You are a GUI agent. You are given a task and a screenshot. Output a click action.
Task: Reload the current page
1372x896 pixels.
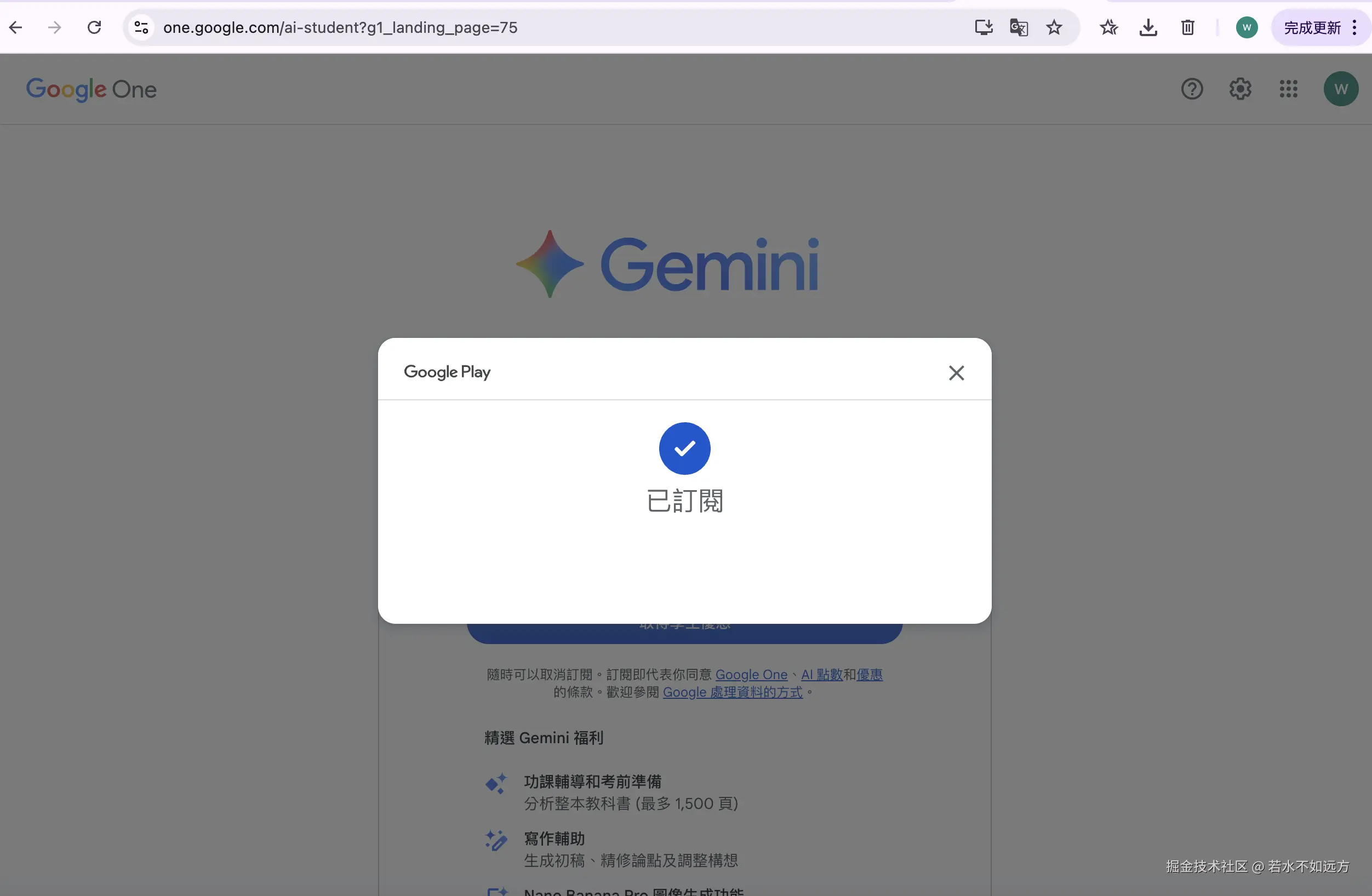(94, 27)
